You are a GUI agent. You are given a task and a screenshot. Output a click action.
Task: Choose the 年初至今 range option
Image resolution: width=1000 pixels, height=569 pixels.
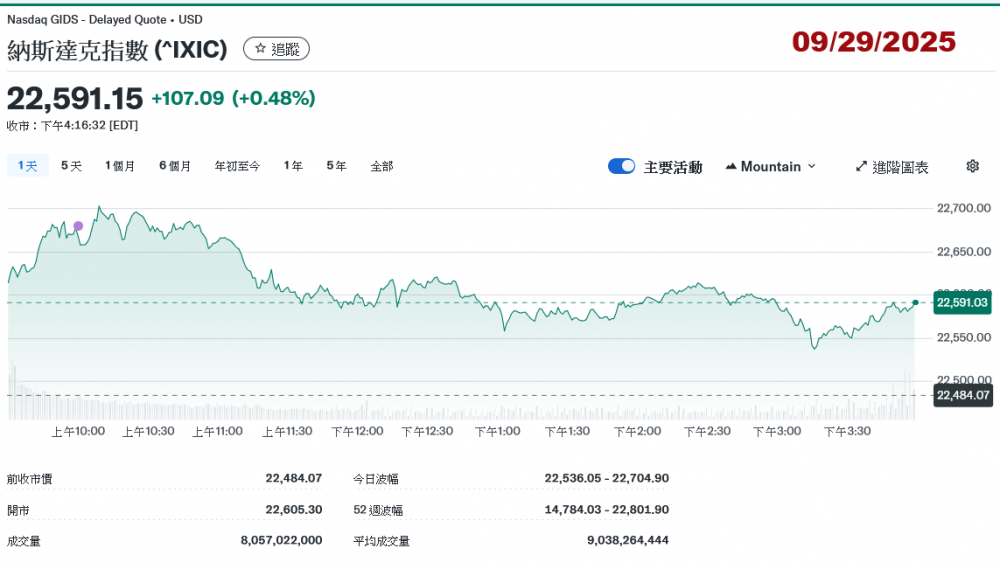pos(237,166)
